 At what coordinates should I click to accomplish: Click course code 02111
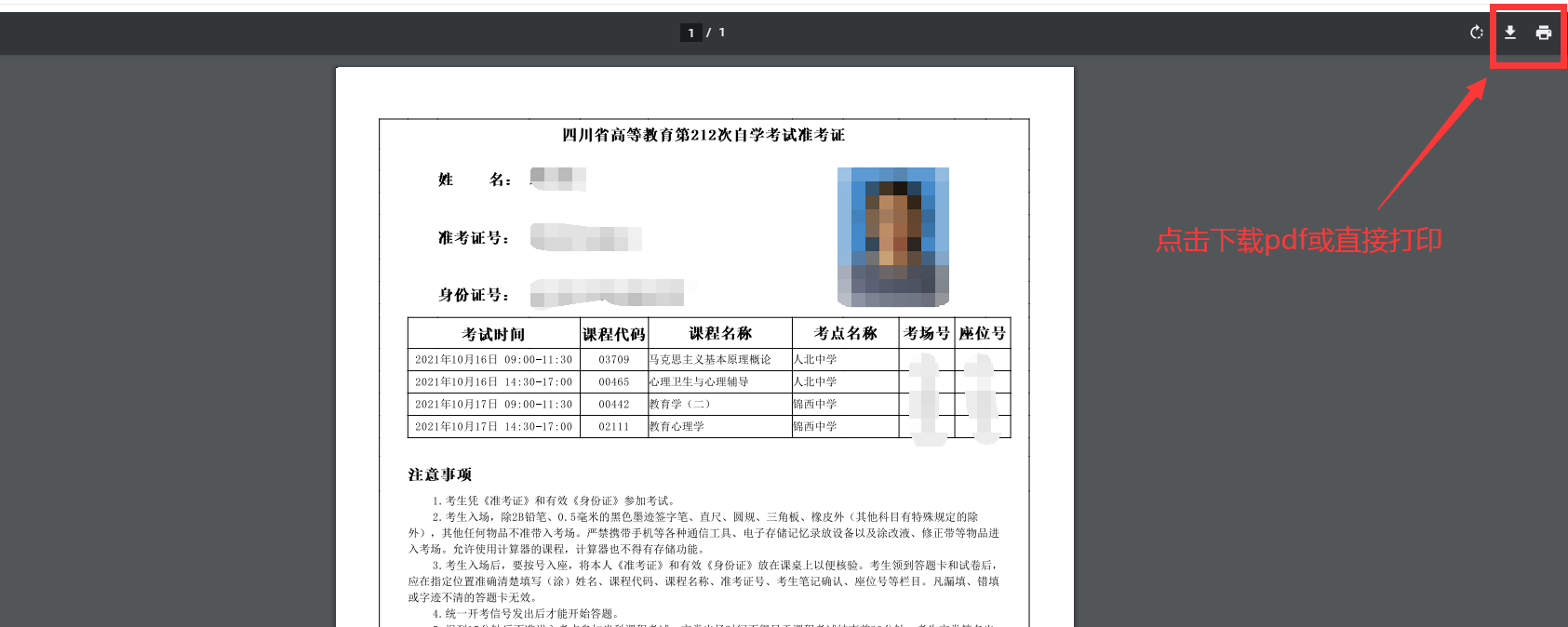[x=614, y=426]
